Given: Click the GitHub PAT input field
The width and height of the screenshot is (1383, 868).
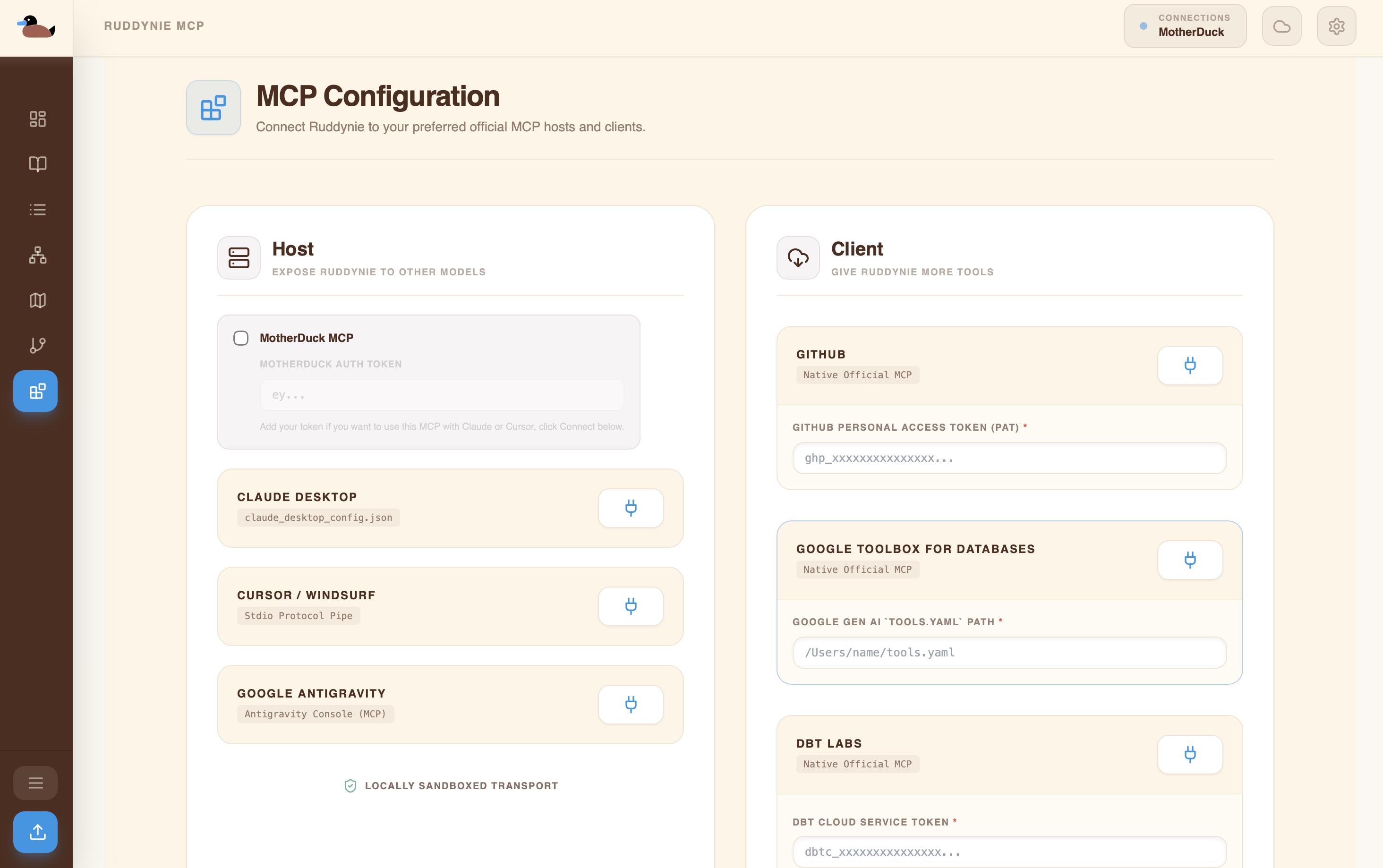Looking at the screenshot, I should point(1009,458).
